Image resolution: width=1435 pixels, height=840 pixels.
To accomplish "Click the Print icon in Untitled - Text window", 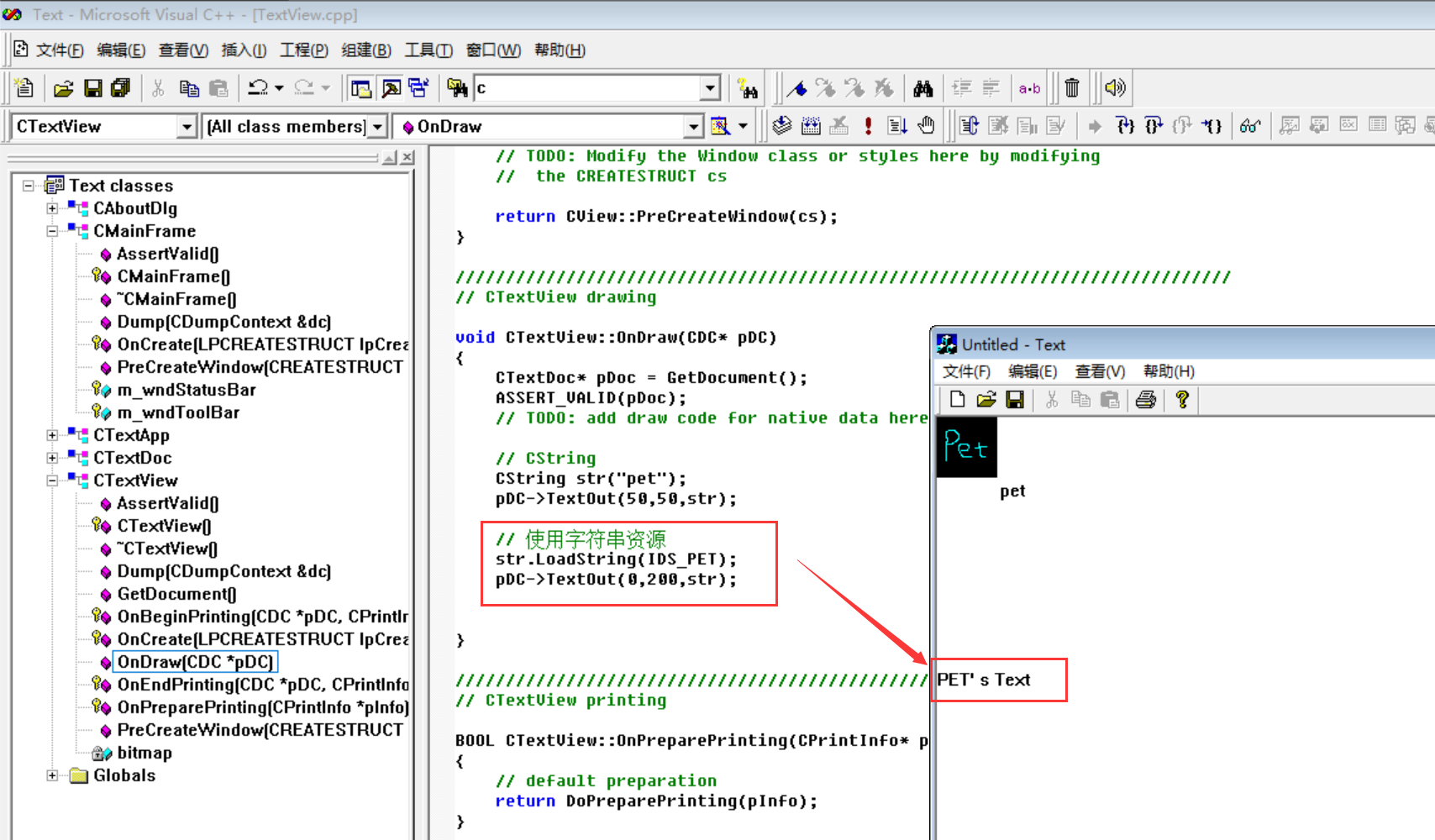I will (x=1146, y=400).
